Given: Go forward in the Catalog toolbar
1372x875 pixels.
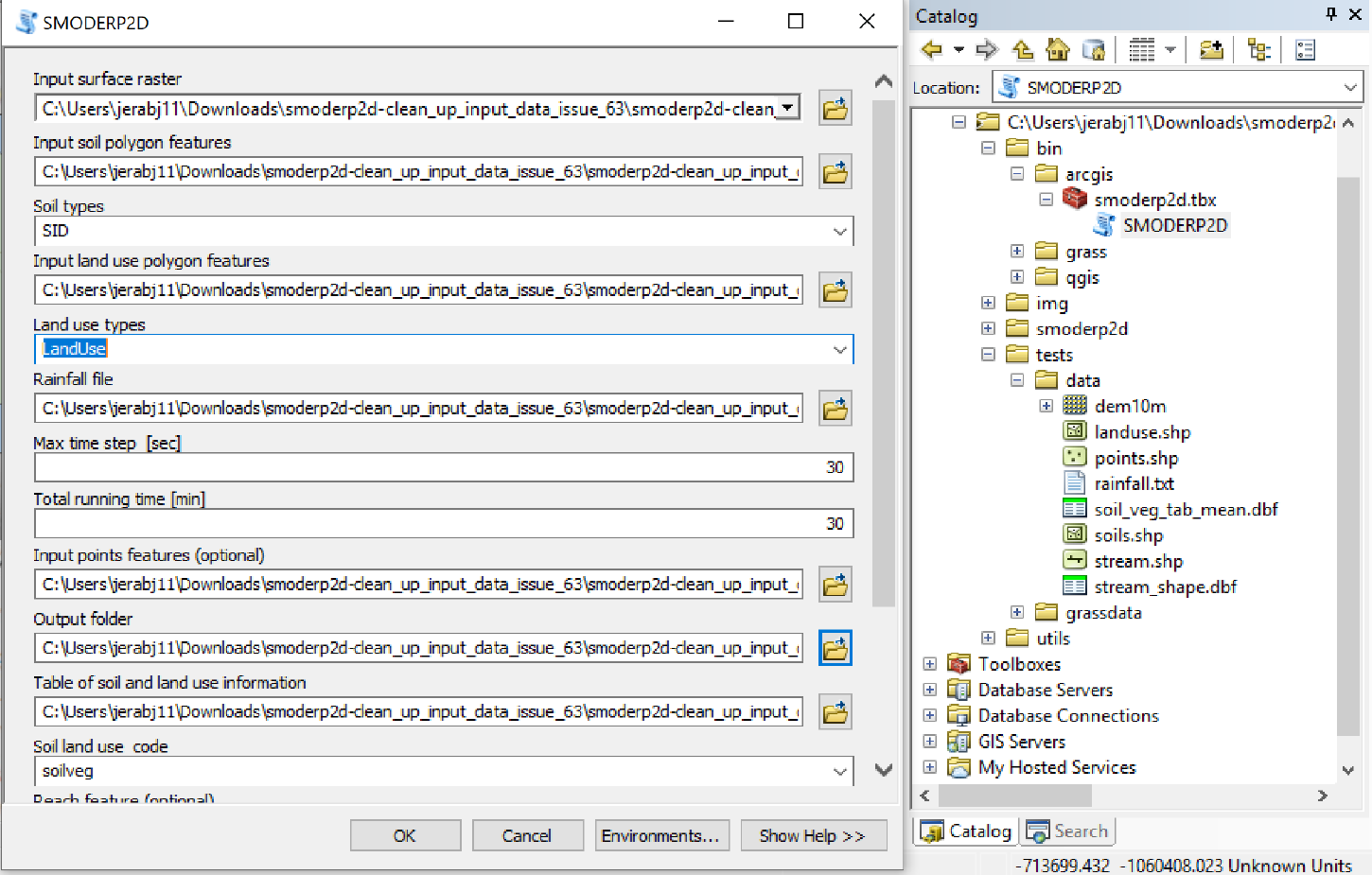Looking at the screenshot, I should [987, 50].
